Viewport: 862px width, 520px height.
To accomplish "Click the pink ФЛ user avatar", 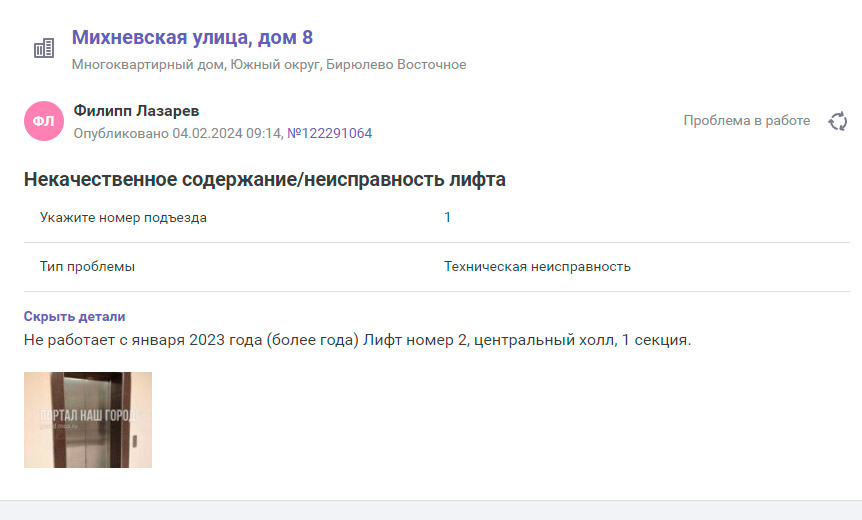I will click(43, 121).
